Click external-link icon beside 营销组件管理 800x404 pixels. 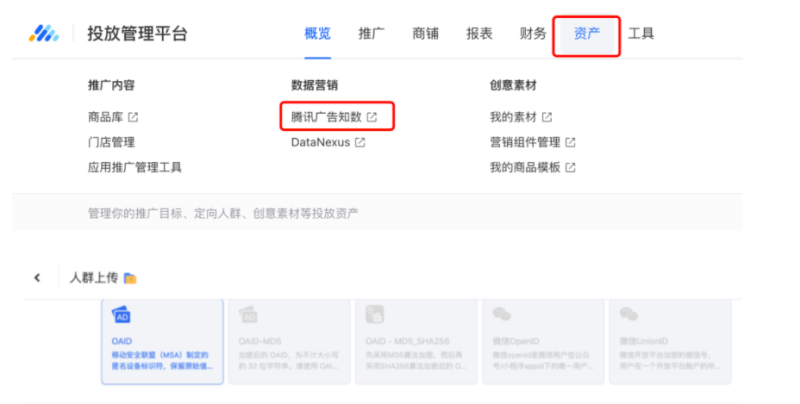(570, 142)
